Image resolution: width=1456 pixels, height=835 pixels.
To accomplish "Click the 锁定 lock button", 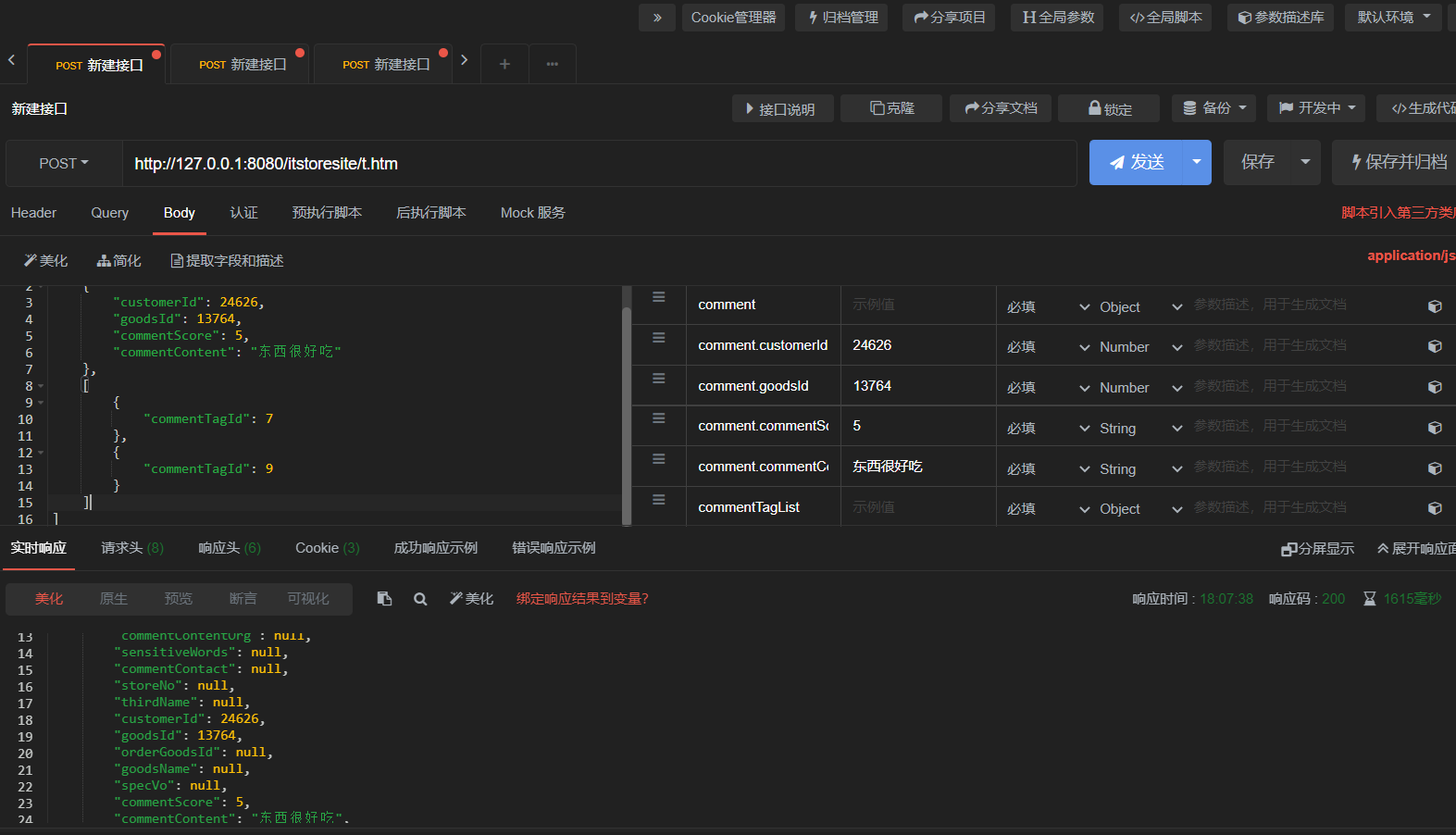I will click(x=1109, y=108).
